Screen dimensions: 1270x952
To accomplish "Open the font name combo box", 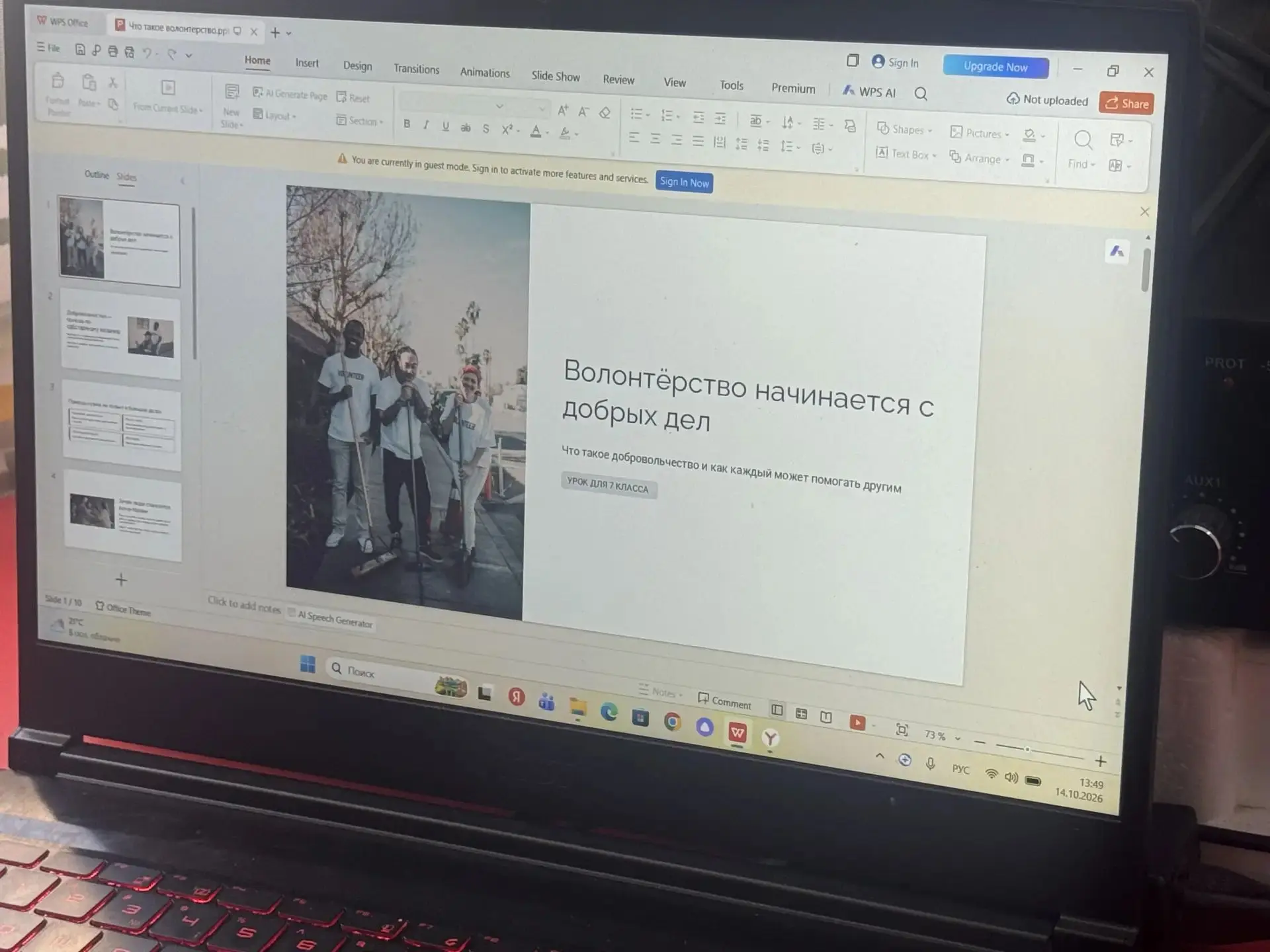I will [x=453, y=104].
